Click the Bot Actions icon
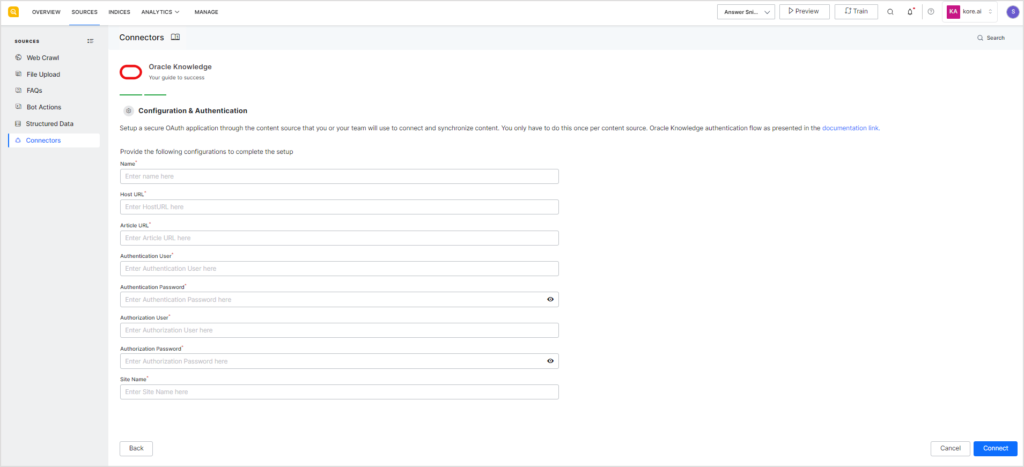The image size is (1024, 467). 18,106
